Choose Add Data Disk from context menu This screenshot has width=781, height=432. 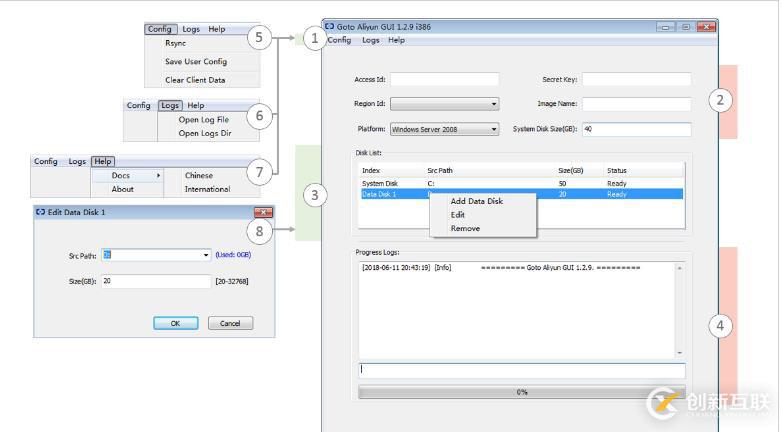(477, 201)
